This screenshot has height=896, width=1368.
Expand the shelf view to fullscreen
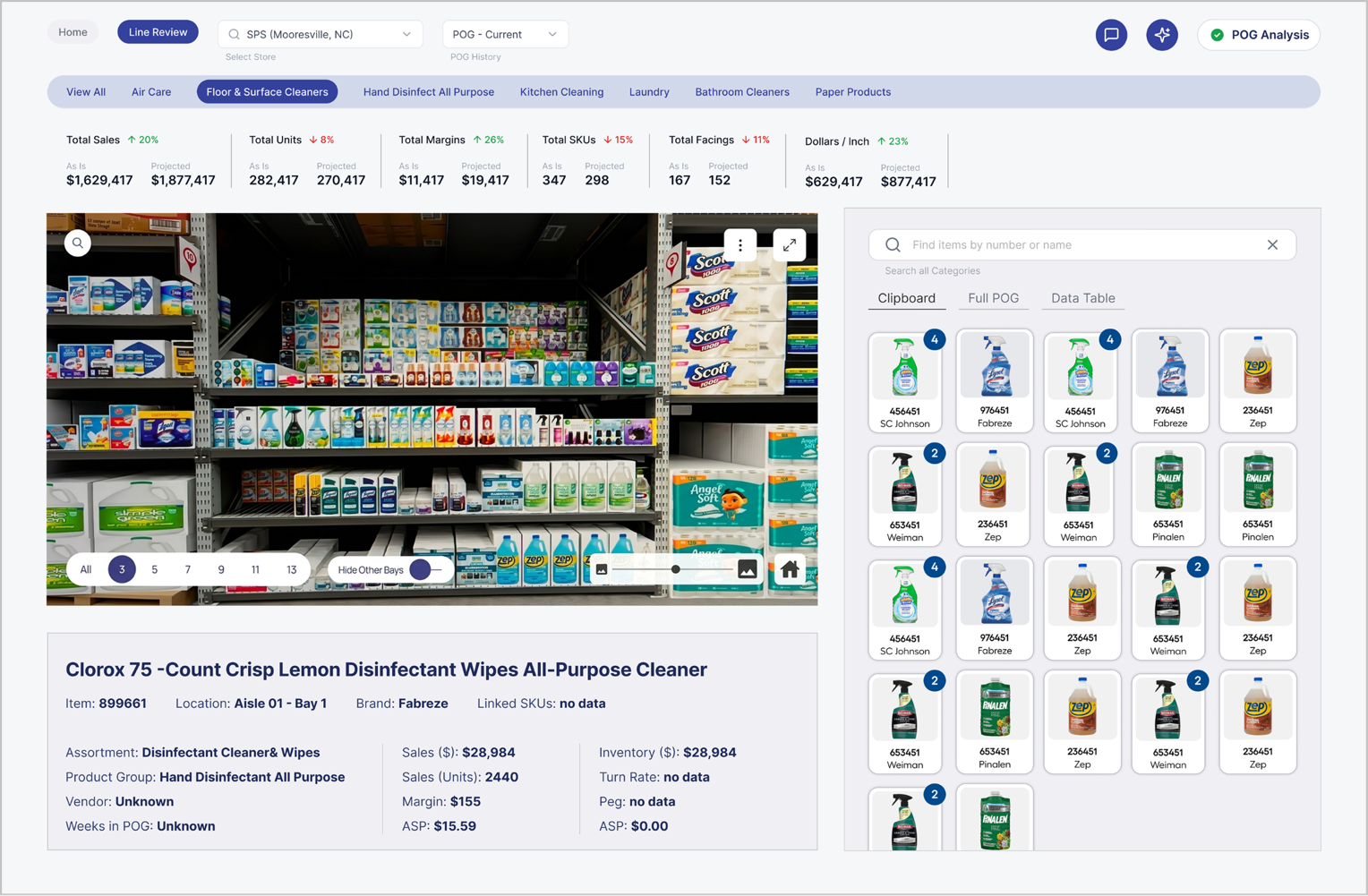[790, 245]
